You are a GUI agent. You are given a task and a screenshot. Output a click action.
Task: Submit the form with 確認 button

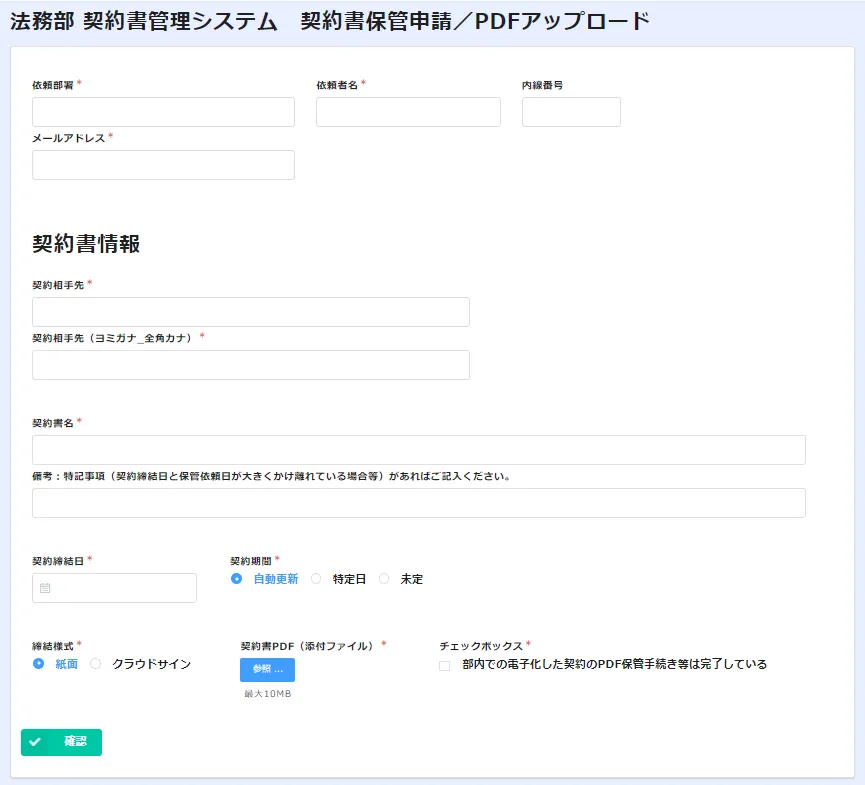click(x=62, y=742)
